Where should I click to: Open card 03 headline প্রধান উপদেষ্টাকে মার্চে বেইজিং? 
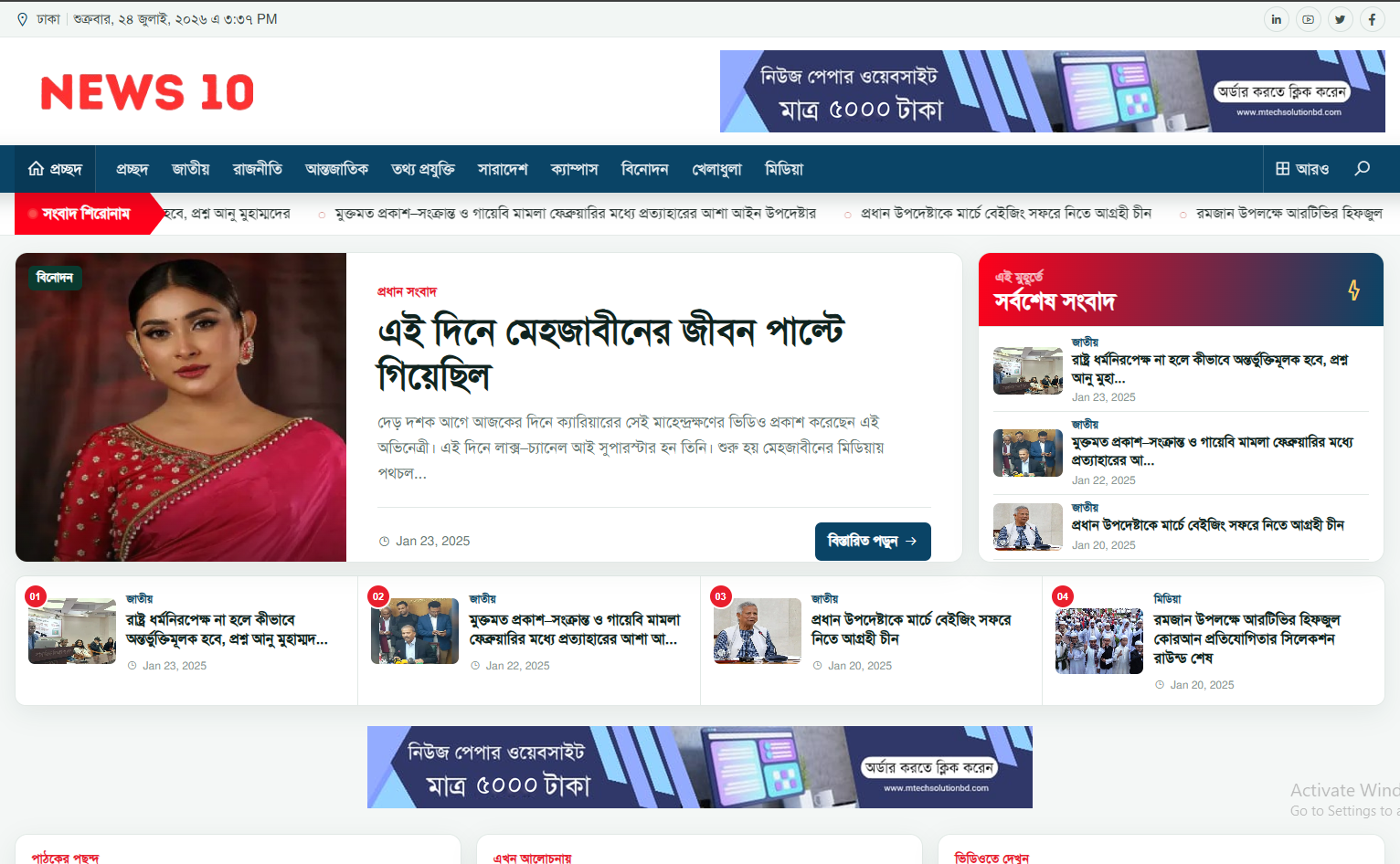click(x=911, y=629)
